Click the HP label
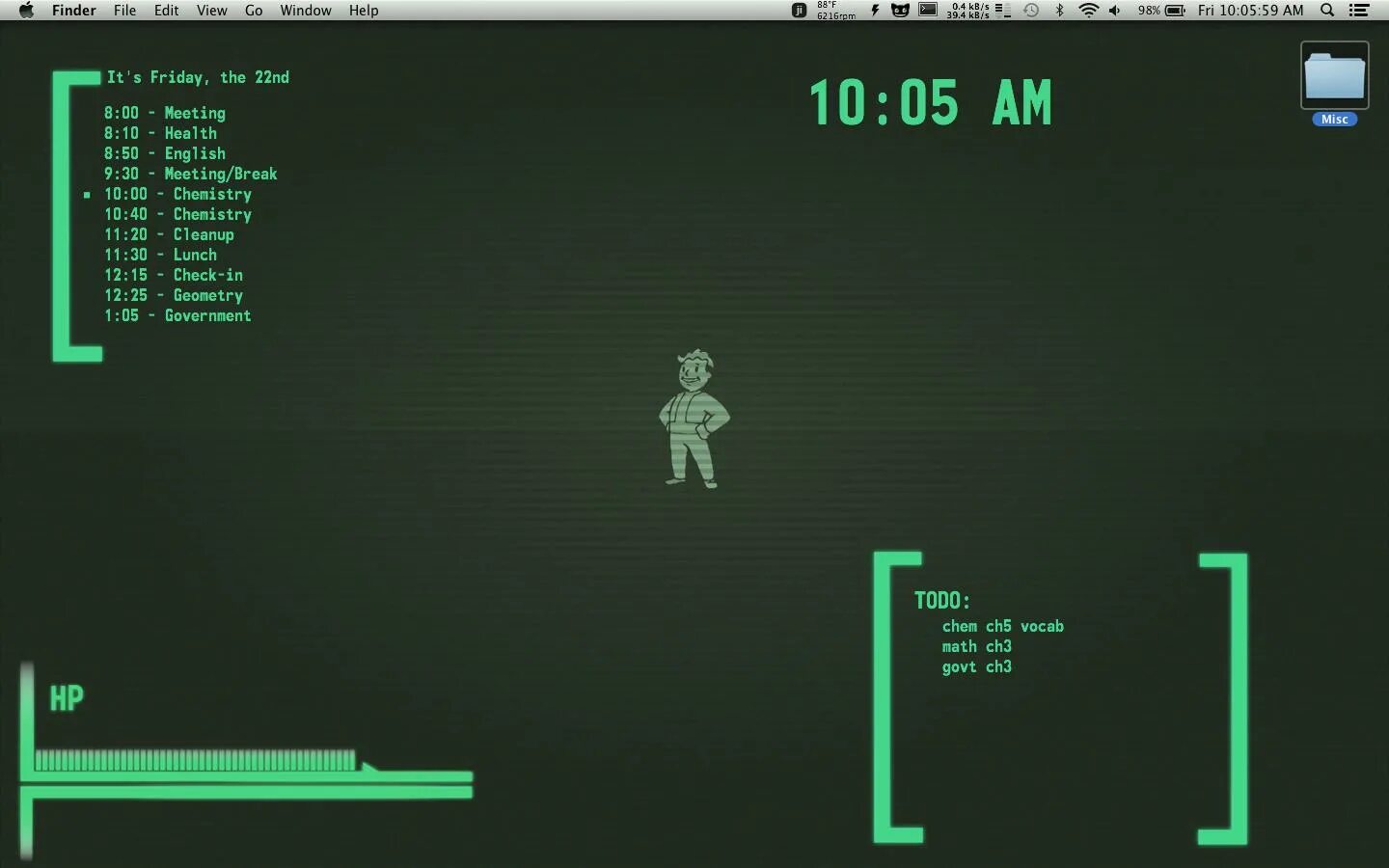This screenshot has width=1389, height=868. (x=67, y=698)
